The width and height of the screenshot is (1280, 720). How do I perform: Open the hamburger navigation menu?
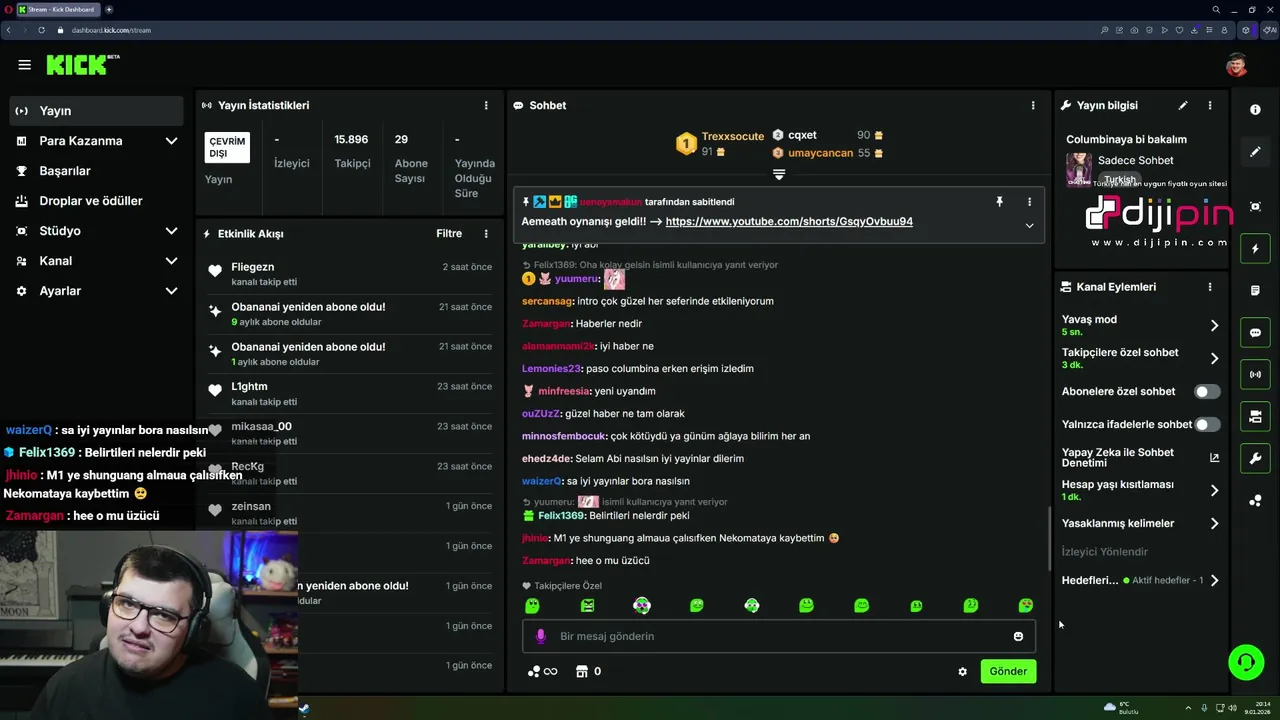coord(24,65)
